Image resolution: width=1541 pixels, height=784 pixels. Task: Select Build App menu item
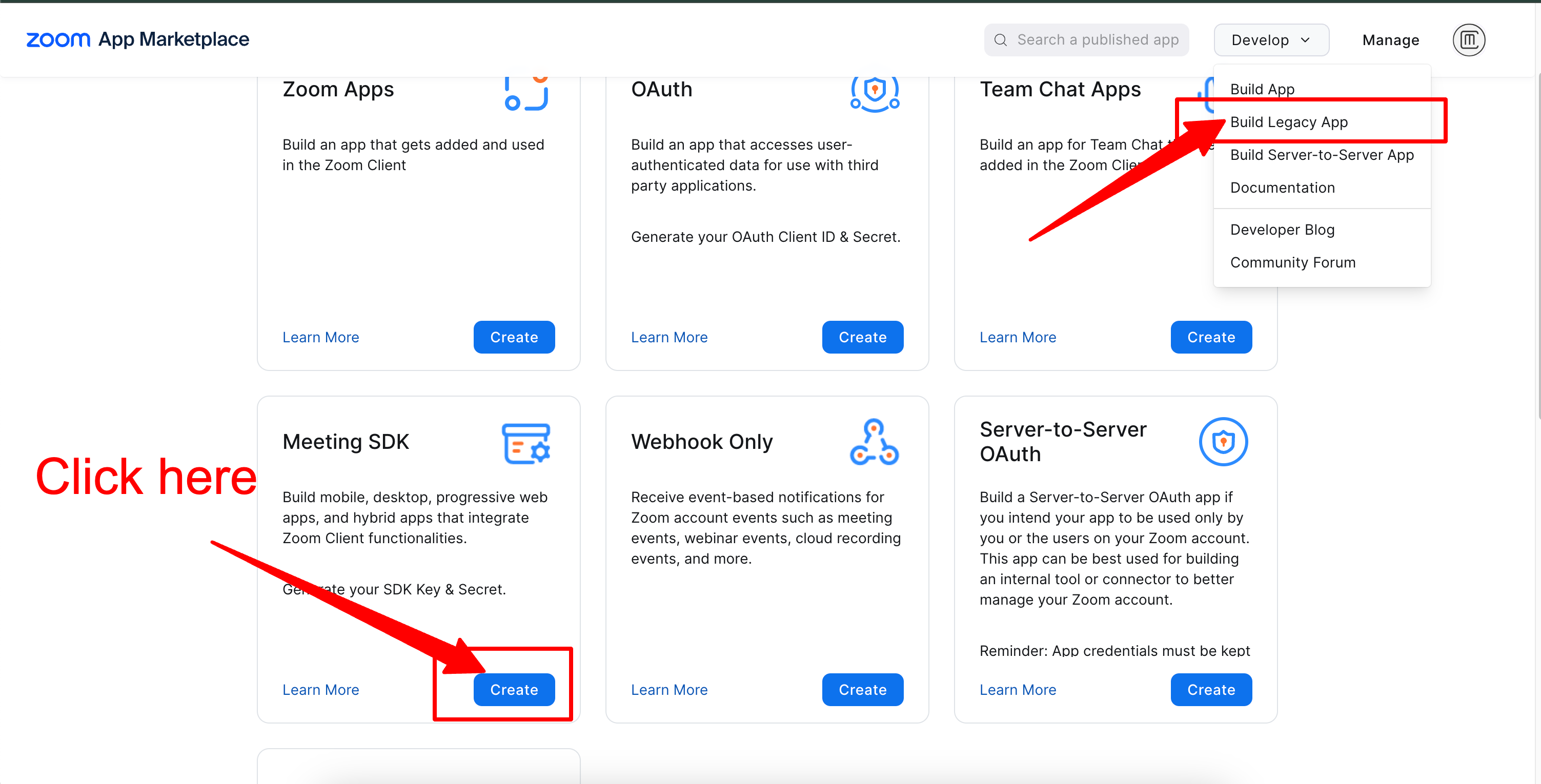(1322, 89)
